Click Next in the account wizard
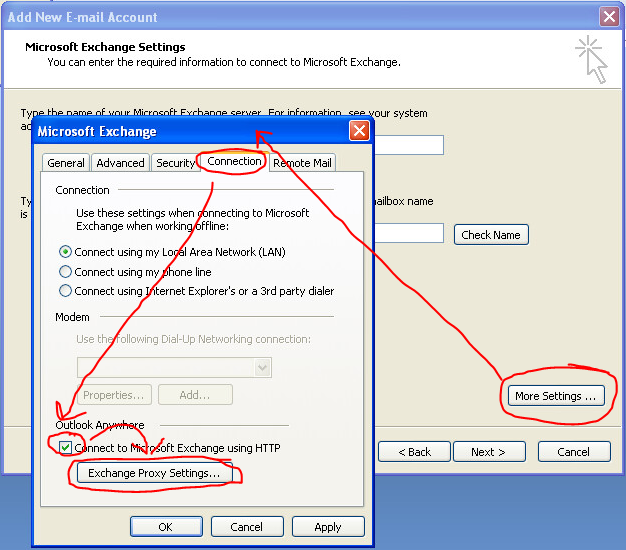Screen dimensions: 626x550 [x=489, y=452]
